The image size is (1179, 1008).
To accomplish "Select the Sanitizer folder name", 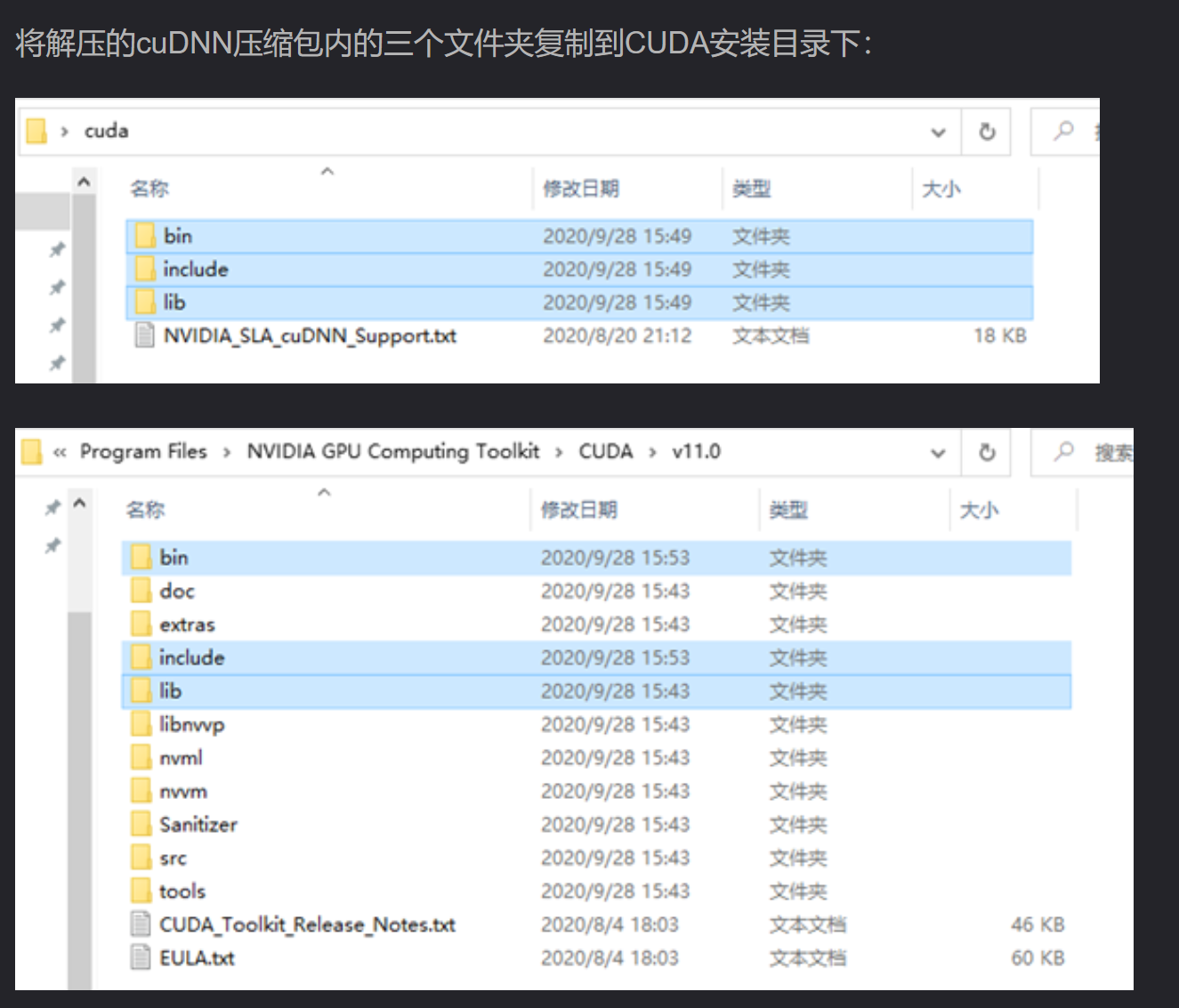I will [x=198, y=824].
